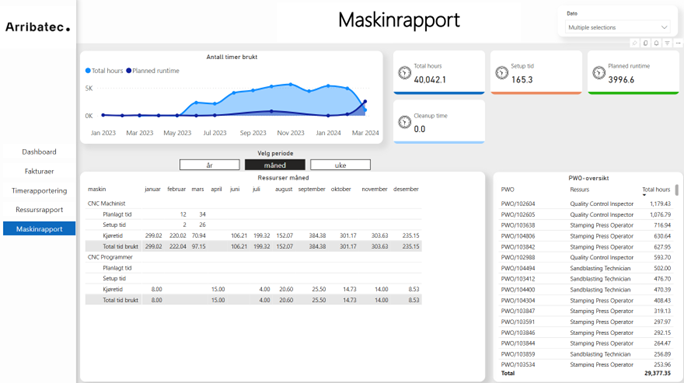684x383 pixels.
Task: Click CNC Programmer Kjøretid august value 20.60
Action: [x=286, y=289]
